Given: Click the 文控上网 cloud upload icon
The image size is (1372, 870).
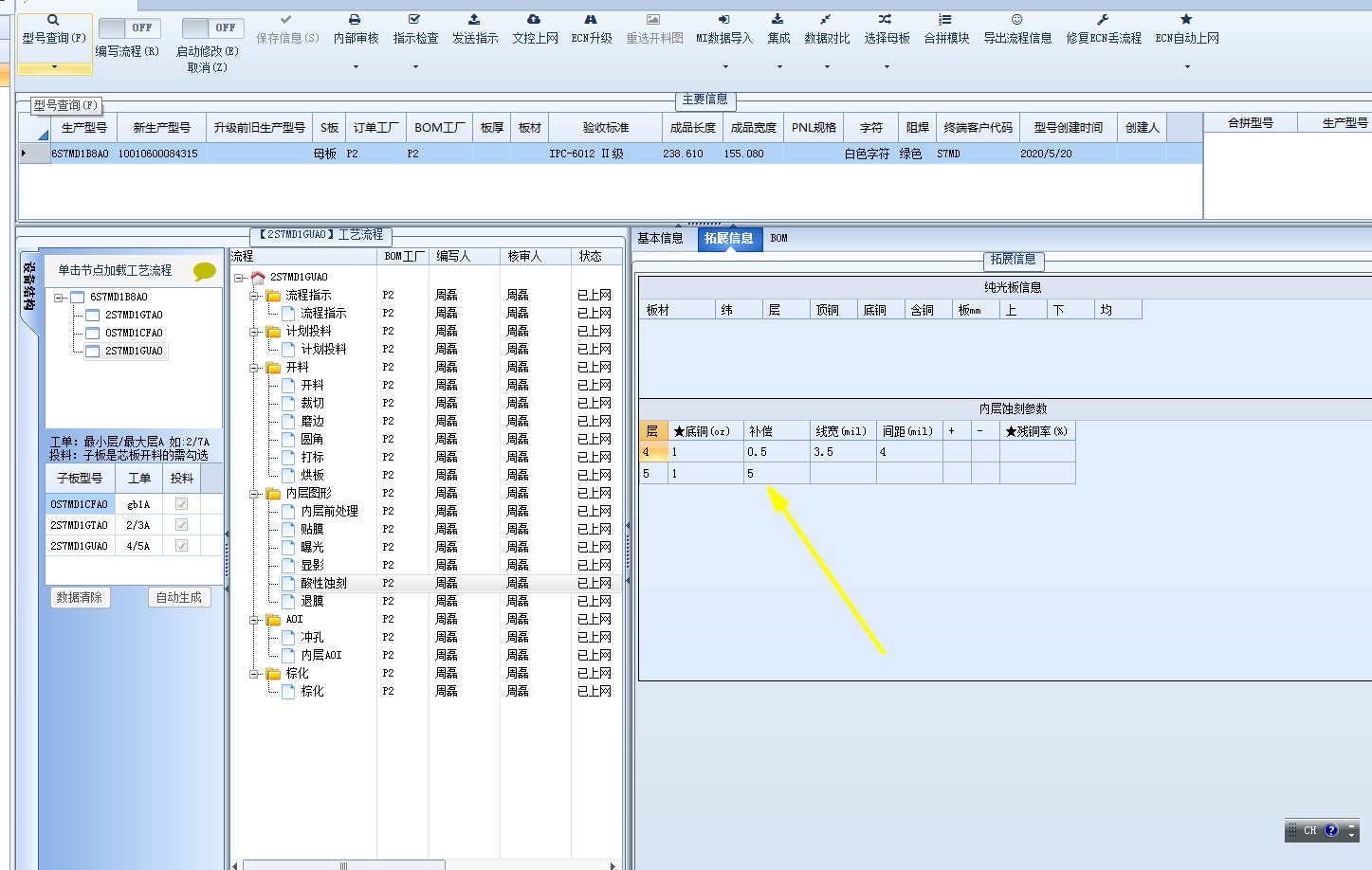Looking at the screenshot, I should [x=534, y=19].
